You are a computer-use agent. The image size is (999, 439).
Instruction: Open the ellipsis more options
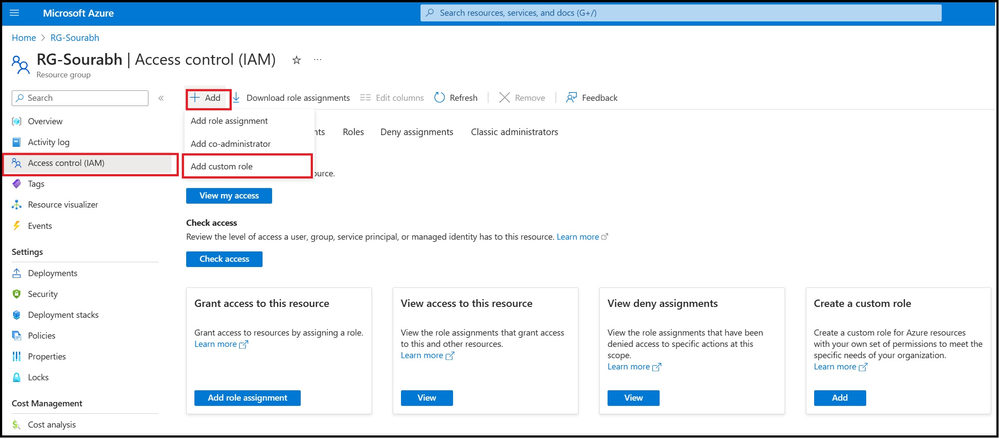[x=317, y=60]
